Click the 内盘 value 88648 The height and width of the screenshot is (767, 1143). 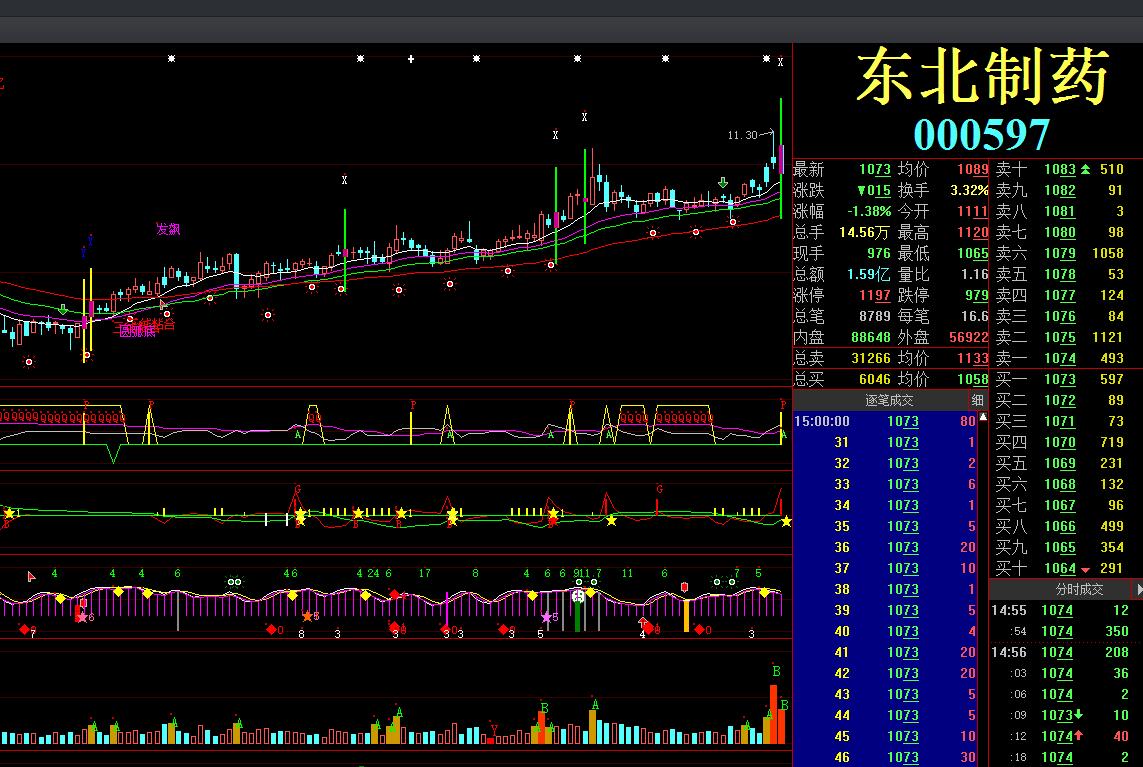pyautogui.click(x=870, y=337)
